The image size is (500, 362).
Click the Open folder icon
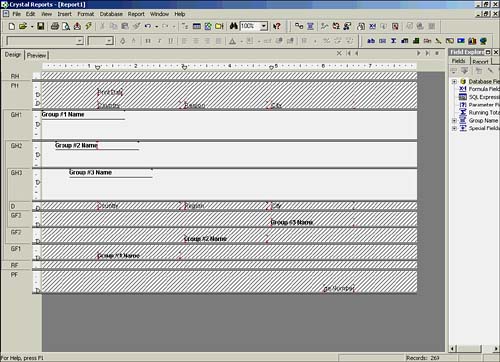point(23,26)
